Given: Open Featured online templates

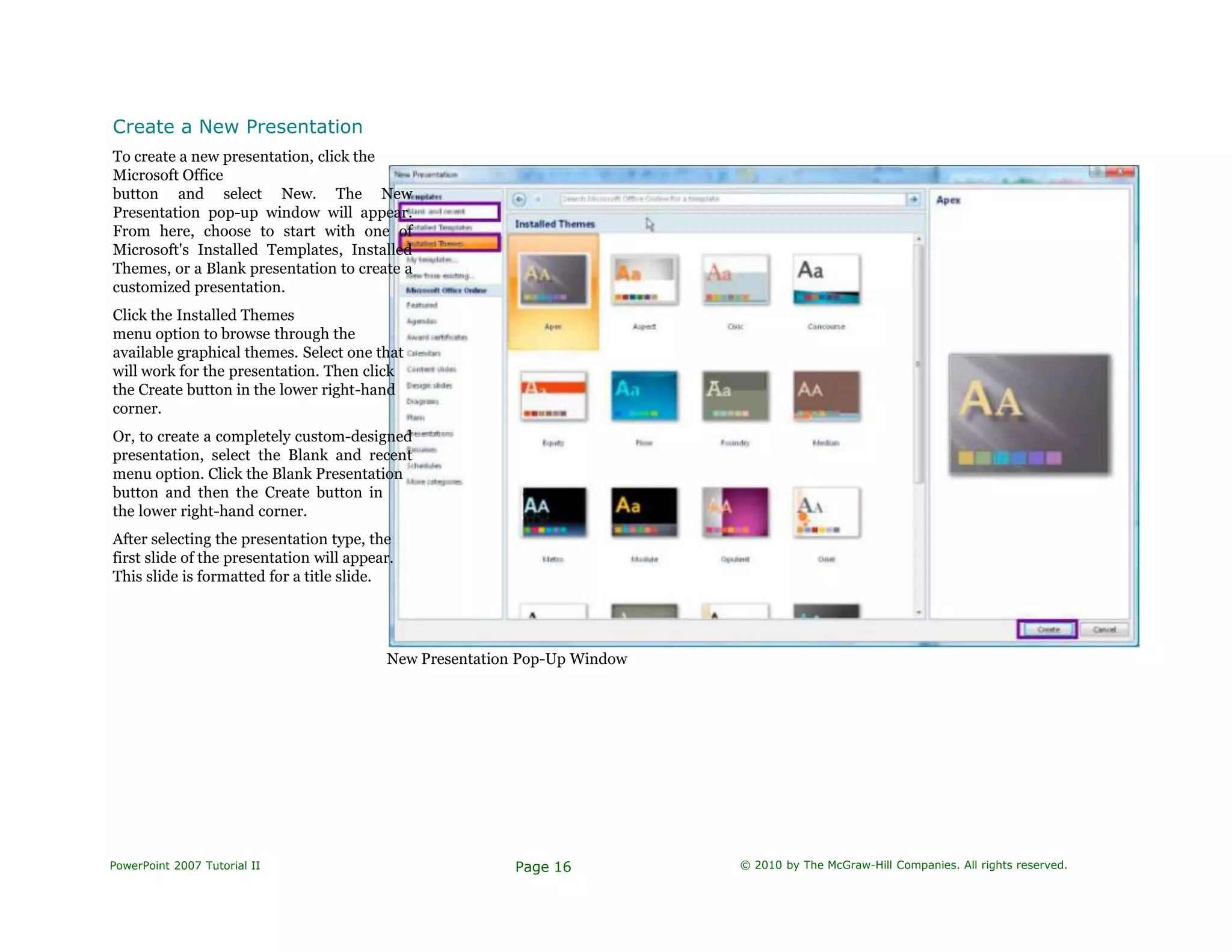Looking at the screenshot, I should click(422, 305).
